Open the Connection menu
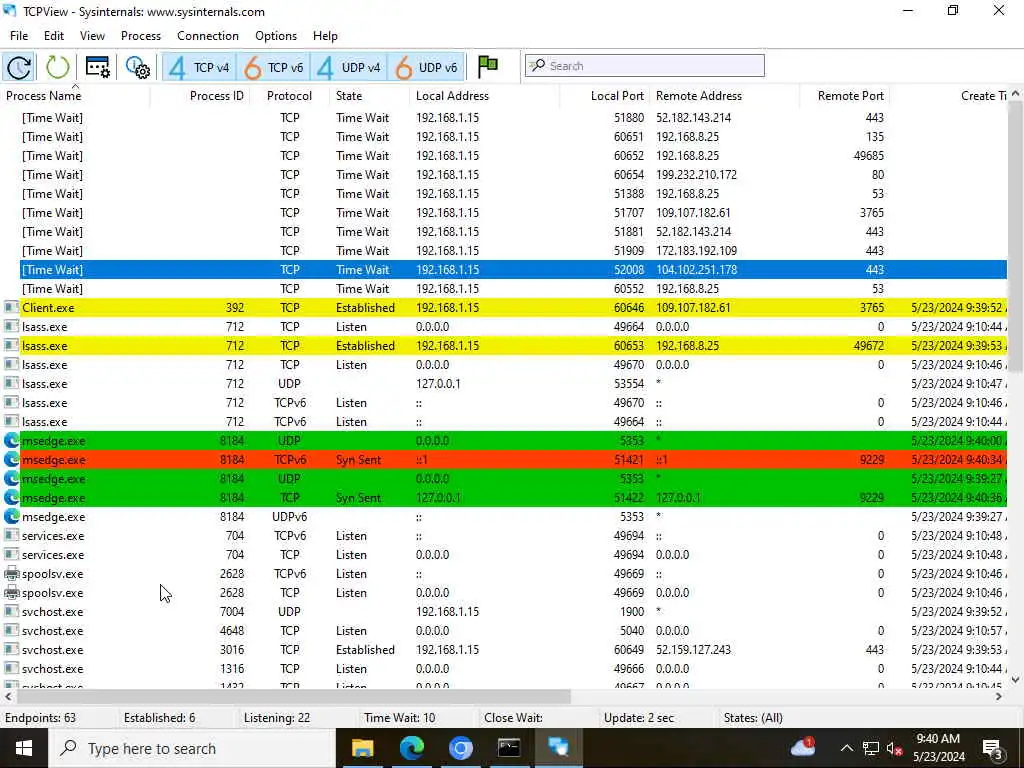The height and width of the screenshot is (768, 1024). click(x=208, y=36)
